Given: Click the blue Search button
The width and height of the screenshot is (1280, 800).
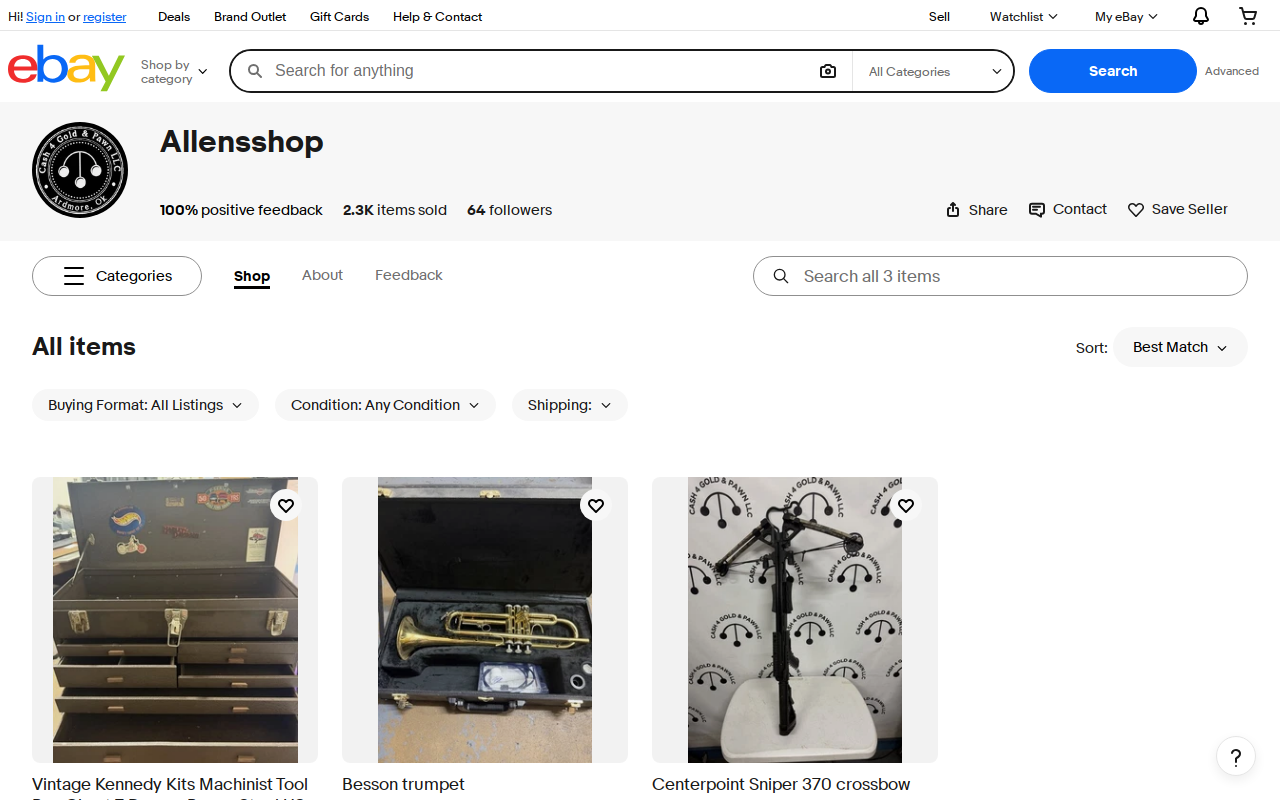Looking at the screenshot, I should coord(1113,71).
